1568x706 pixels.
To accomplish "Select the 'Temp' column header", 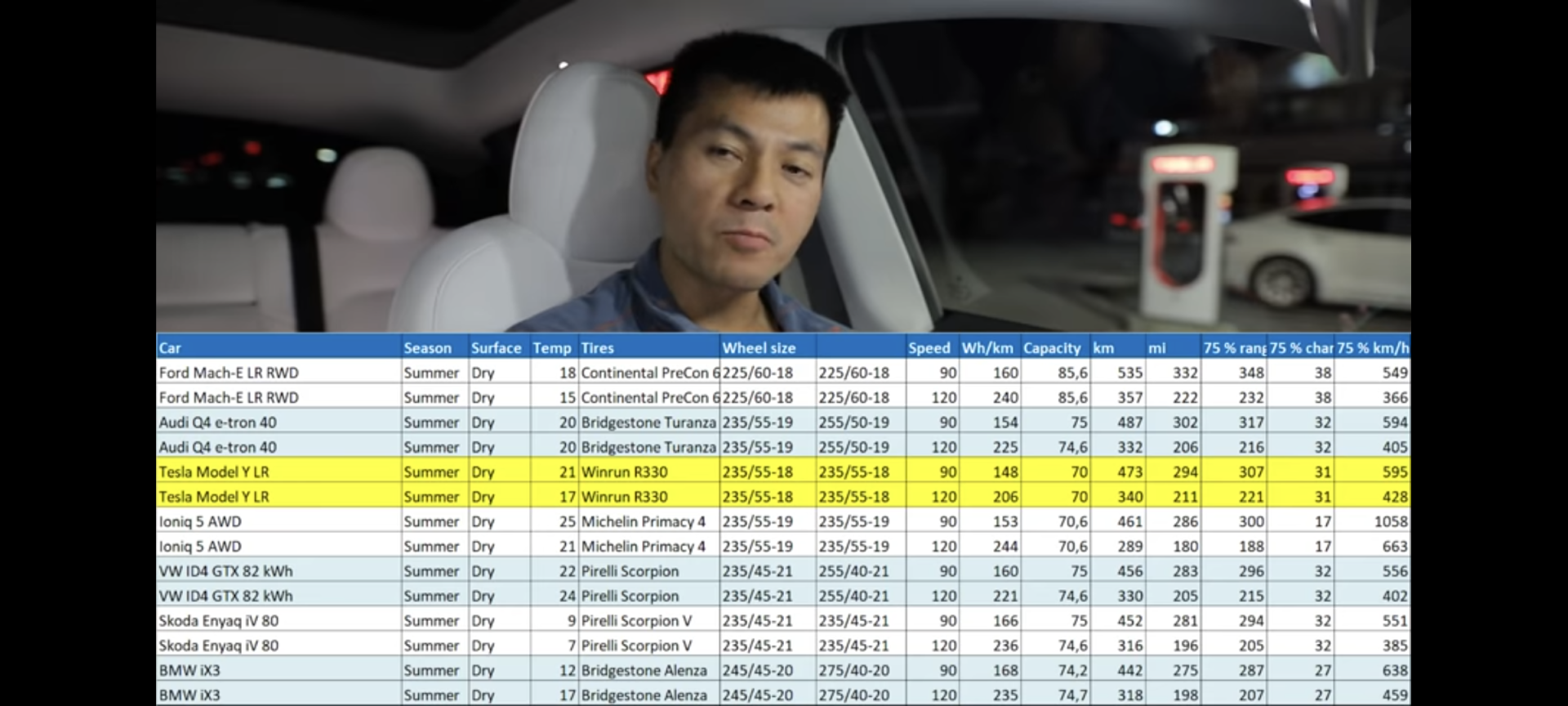I will [x=554, y=347].
